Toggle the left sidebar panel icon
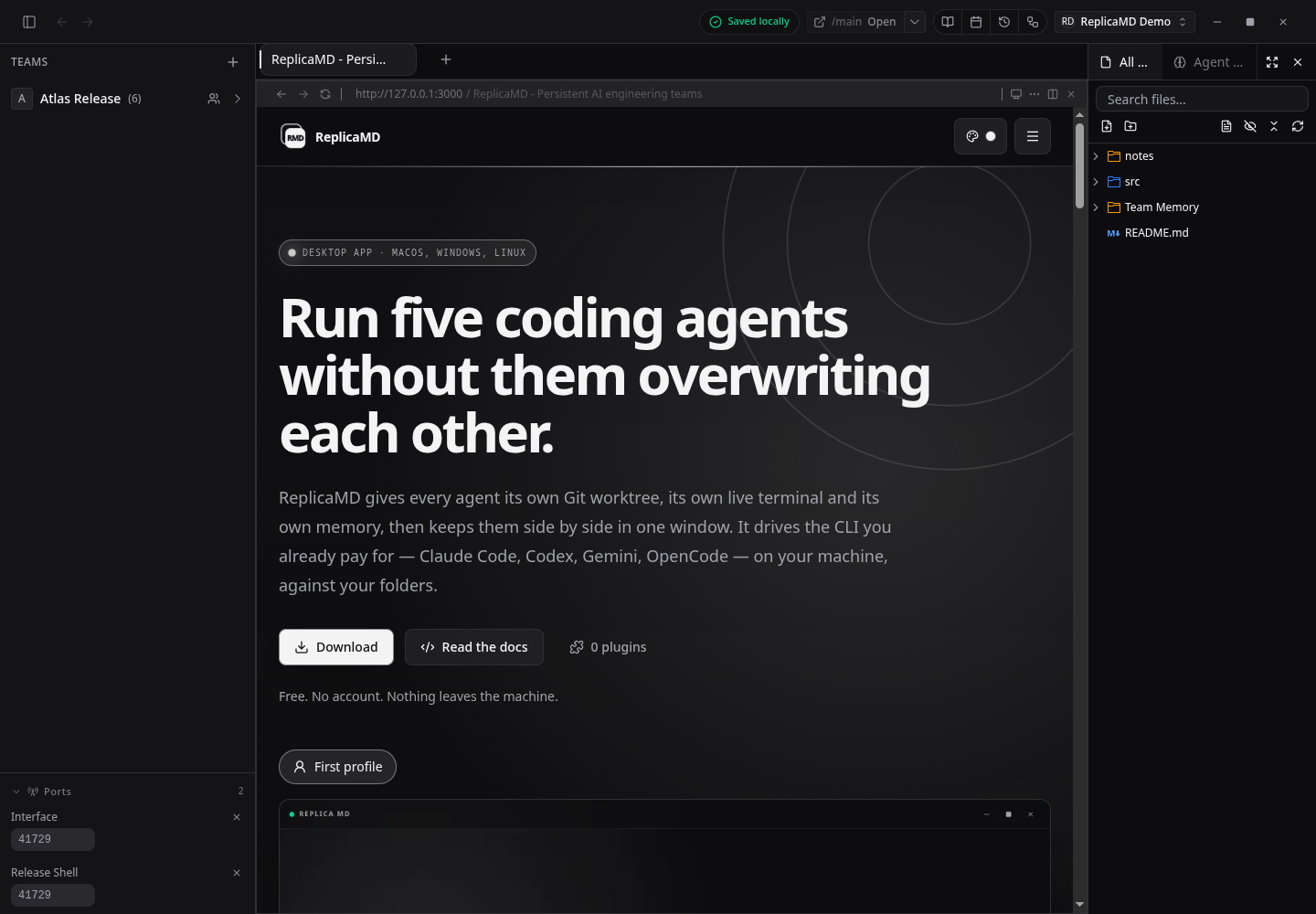This screenshot has width=1316, height=914. pos(29,22)
